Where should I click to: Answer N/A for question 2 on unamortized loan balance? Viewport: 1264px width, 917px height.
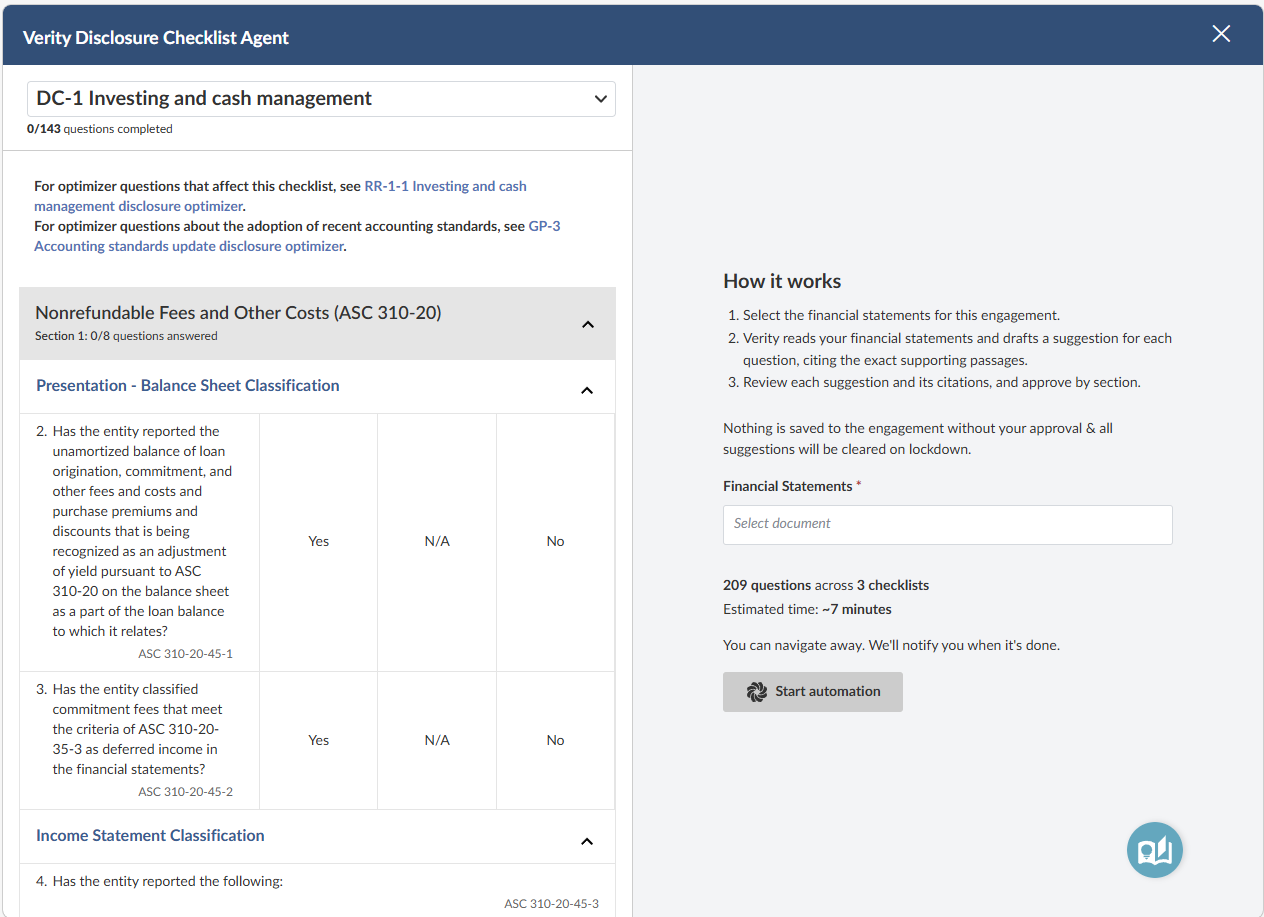(x=437, y=541)
